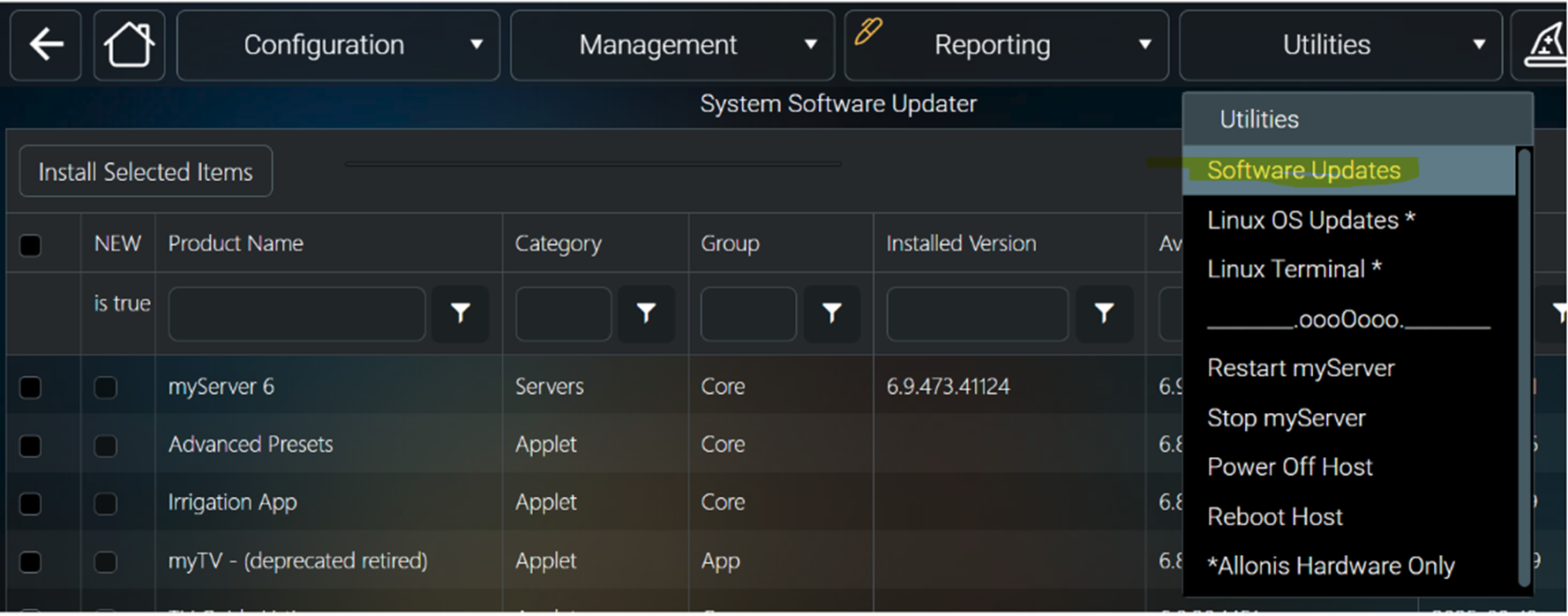Apply filter icon for Category column

point(646,312)
